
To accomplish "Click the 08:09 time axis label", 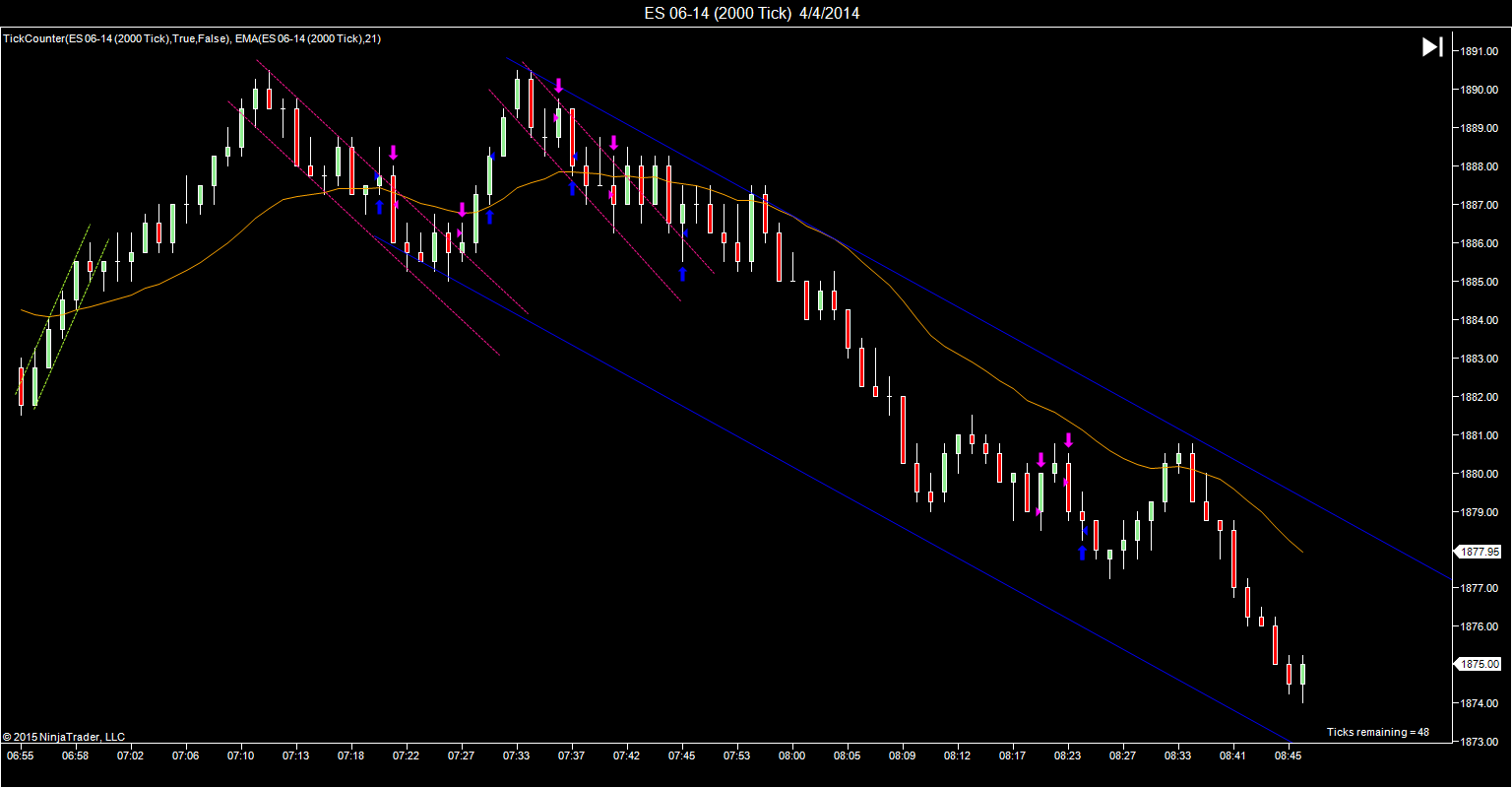I will pos(903,756).
